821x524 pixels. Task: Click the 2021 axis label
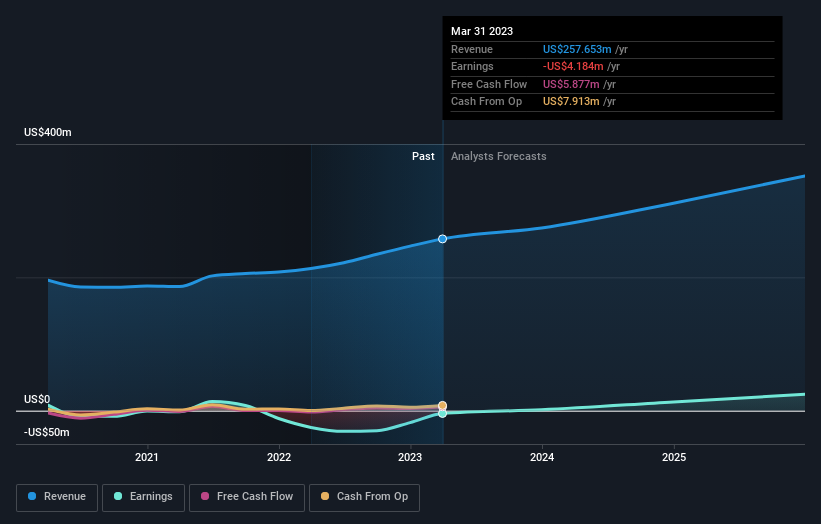[x=147, y=457]
